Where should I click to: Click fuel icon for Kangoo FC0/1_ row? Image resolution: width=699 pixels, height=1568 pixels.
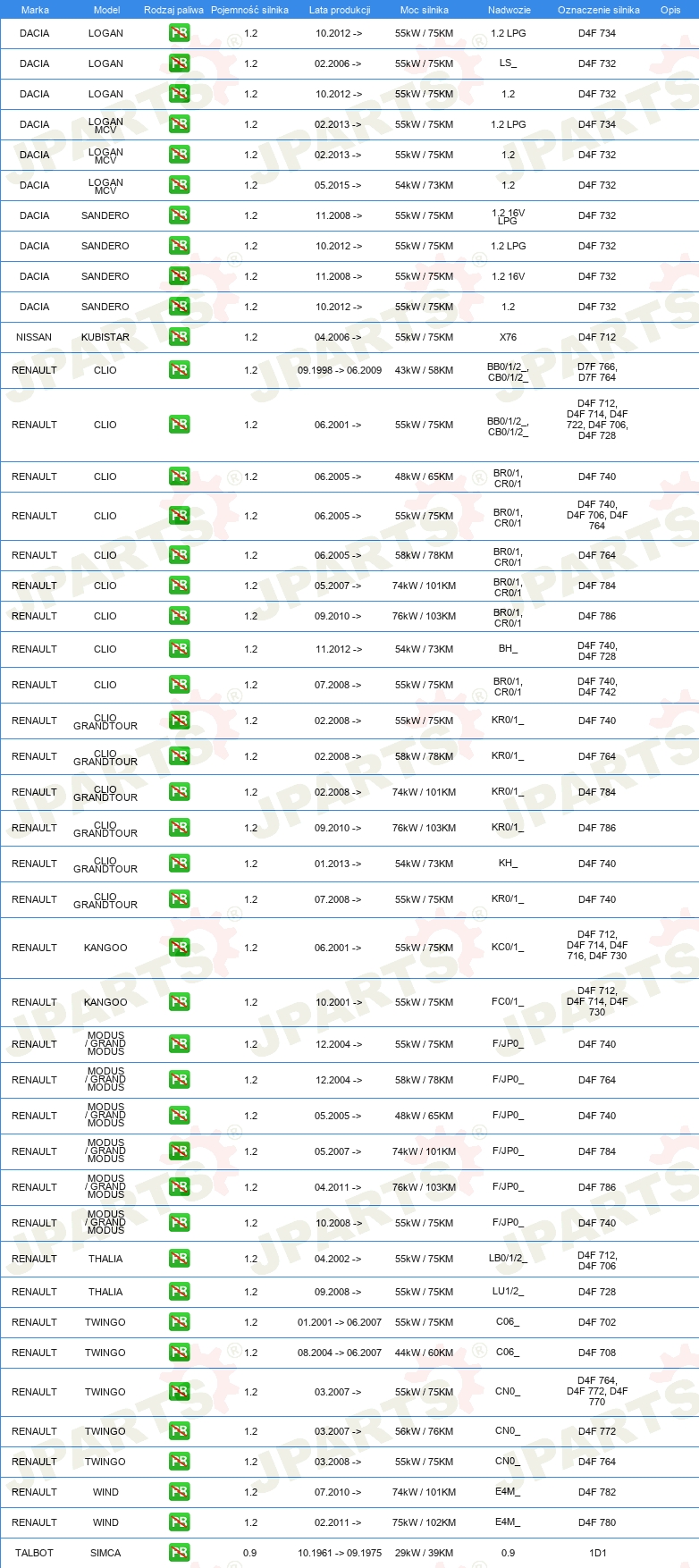click(180, 1002)
